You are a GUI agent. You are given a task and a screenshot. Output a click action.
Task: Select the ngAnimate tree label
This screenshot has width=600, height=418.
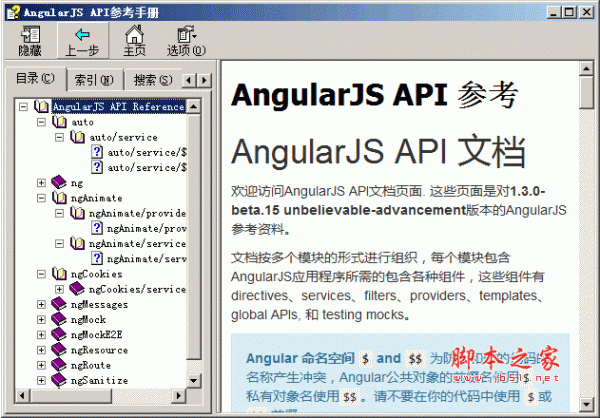[x=96, y=198]
